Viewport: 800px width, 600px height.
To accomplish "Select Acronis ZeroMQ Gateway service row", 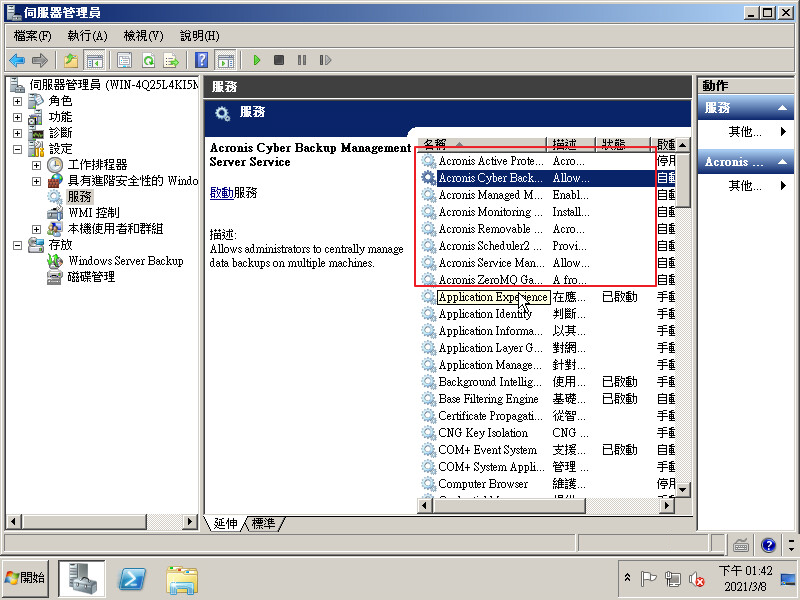I will (x=547, y=280).
